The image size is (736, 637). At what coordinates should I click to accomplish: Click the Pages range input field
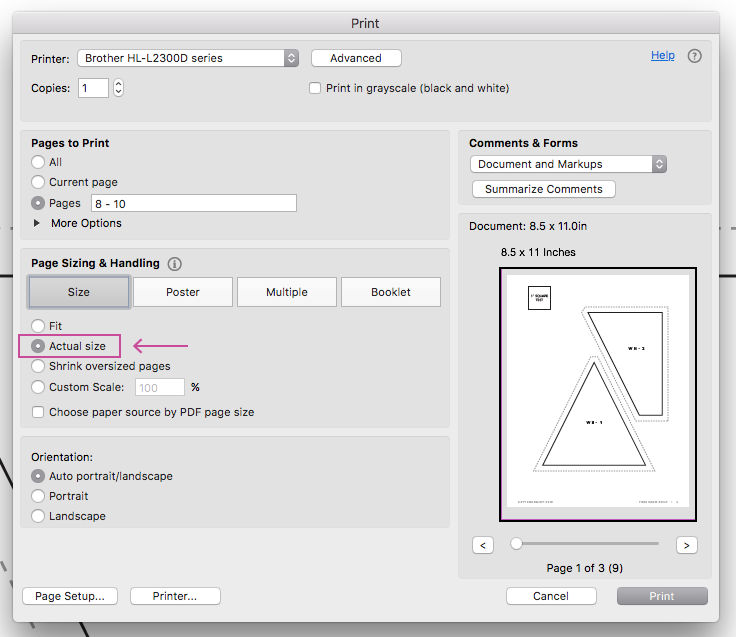pyautogui.click(x=194, y=203)
